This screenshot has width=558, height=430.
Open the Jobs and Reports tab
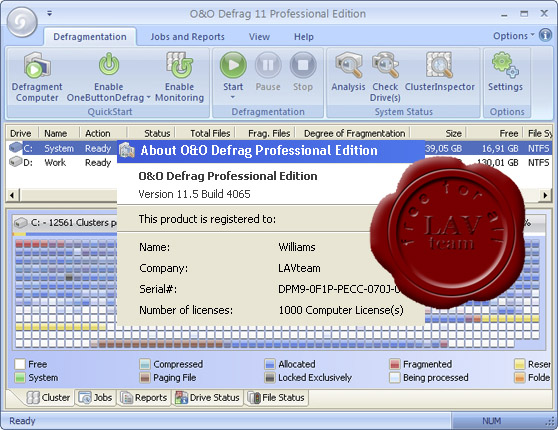[187, 37]
